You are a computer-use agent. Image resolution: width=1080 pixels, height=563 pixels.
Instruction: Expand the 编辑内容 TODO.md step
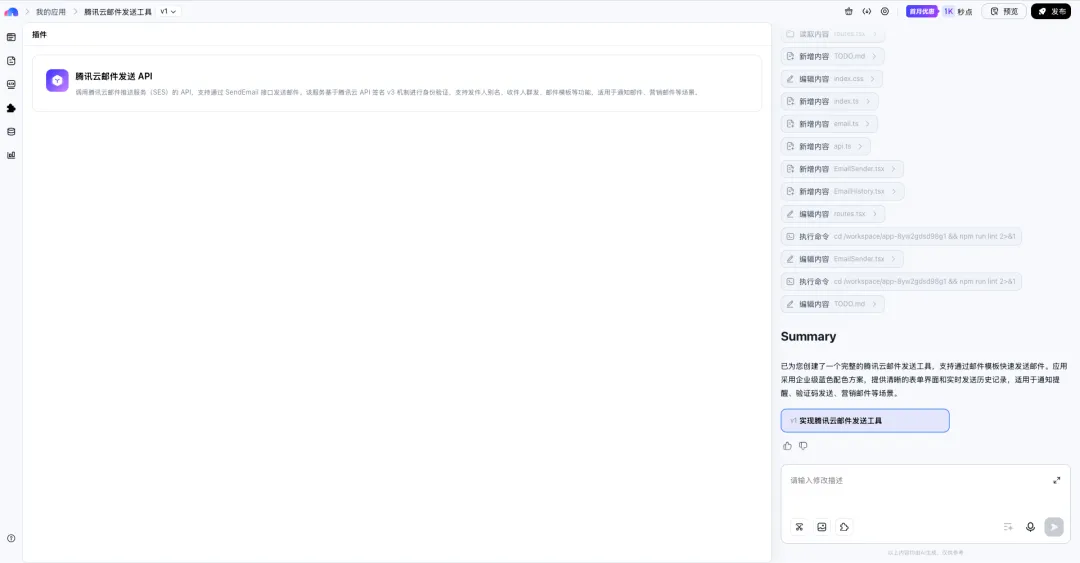pyautogui.click(x=833, y=304)
